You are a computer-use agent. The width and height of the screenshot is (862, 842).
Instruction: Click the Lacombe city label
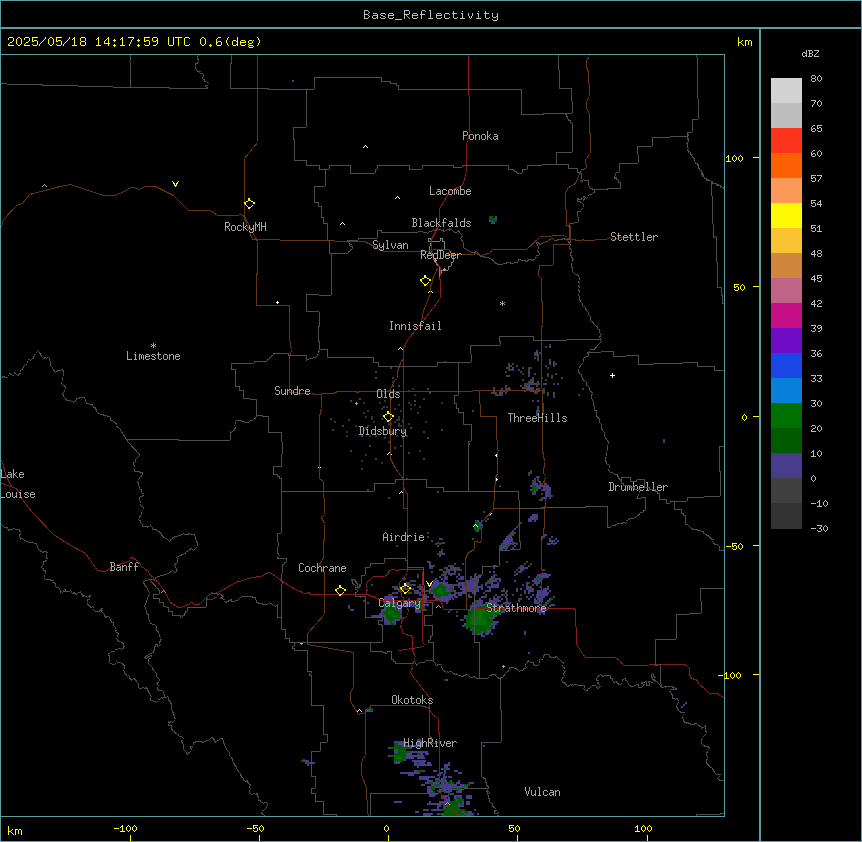coord(450,191)
